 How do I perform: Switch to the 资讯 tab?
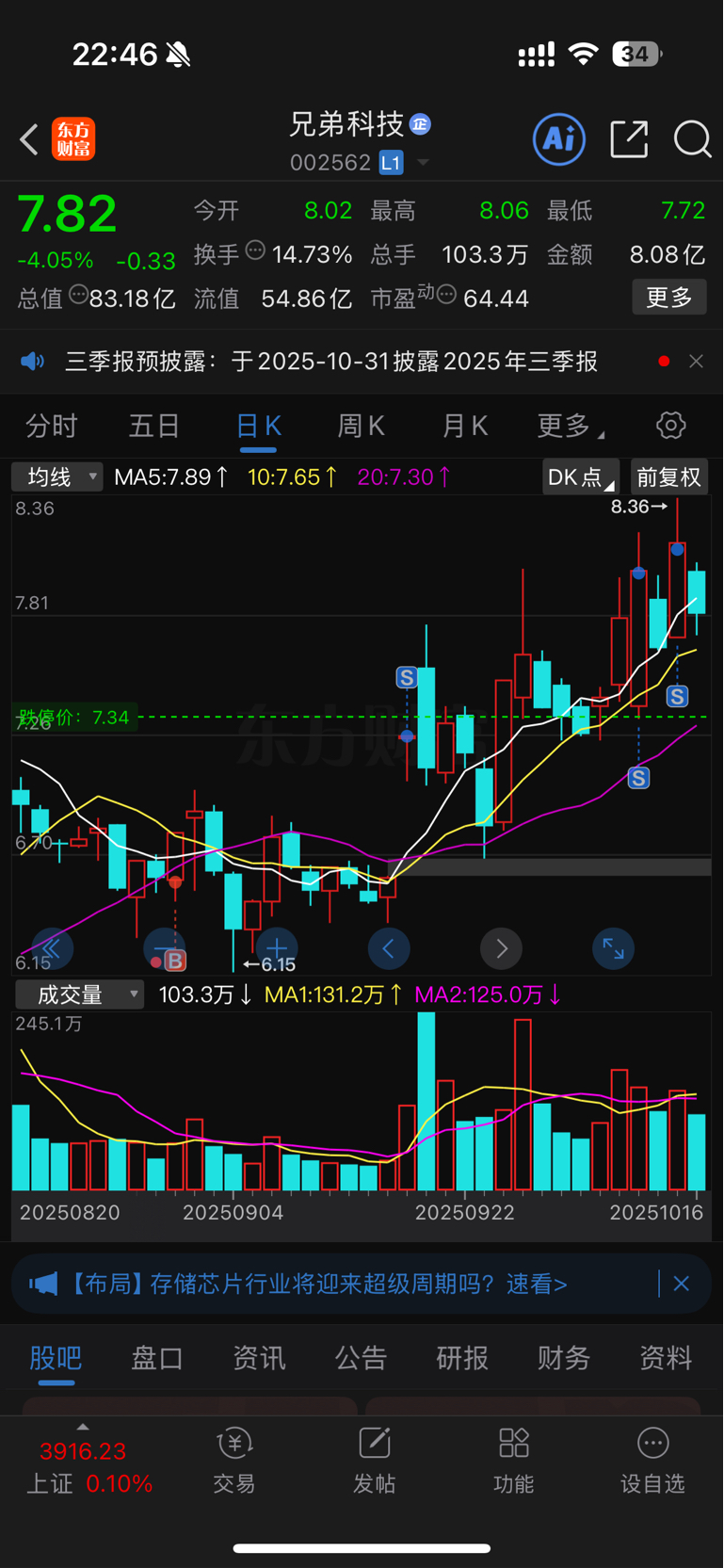tap(259, 1358)
